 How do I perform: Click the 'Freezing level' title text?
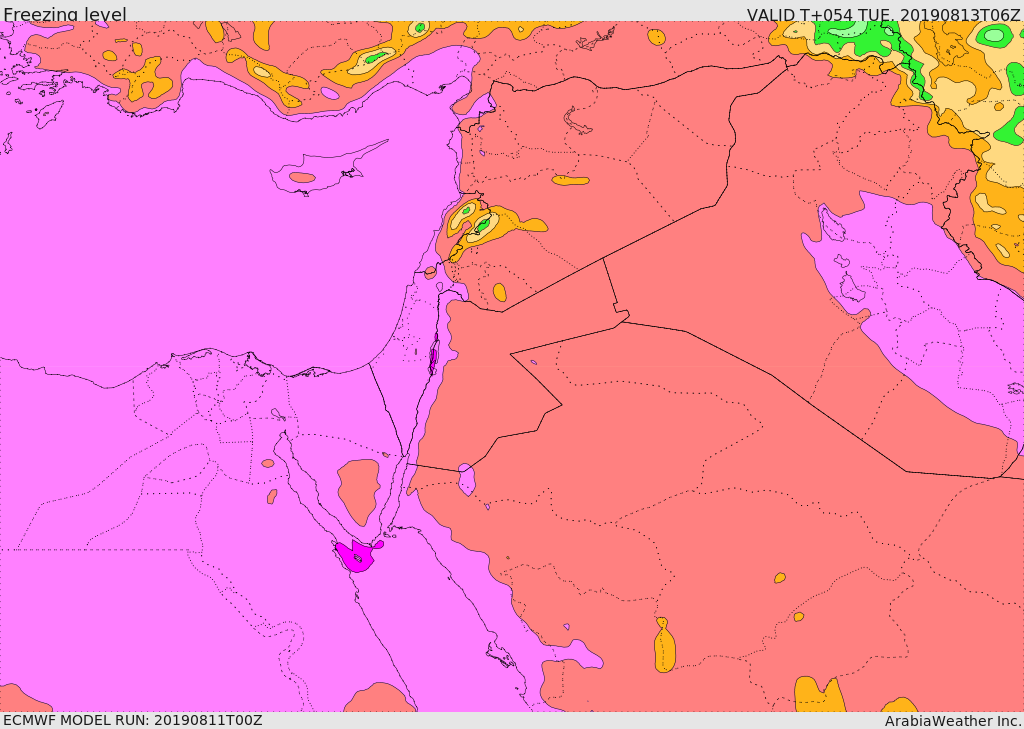65,14
